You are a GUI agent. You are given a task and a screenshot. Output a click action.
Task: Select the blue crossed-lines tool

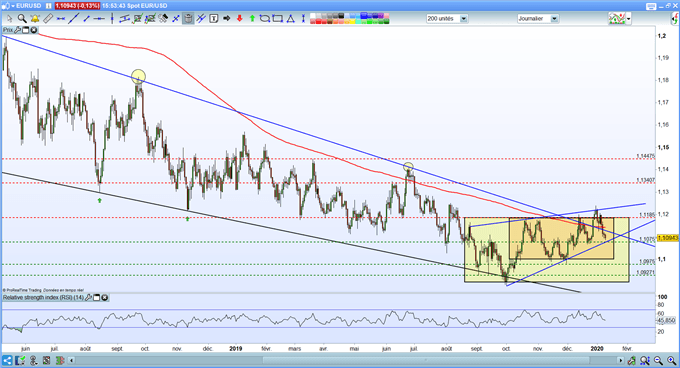[x=176, y=19]
